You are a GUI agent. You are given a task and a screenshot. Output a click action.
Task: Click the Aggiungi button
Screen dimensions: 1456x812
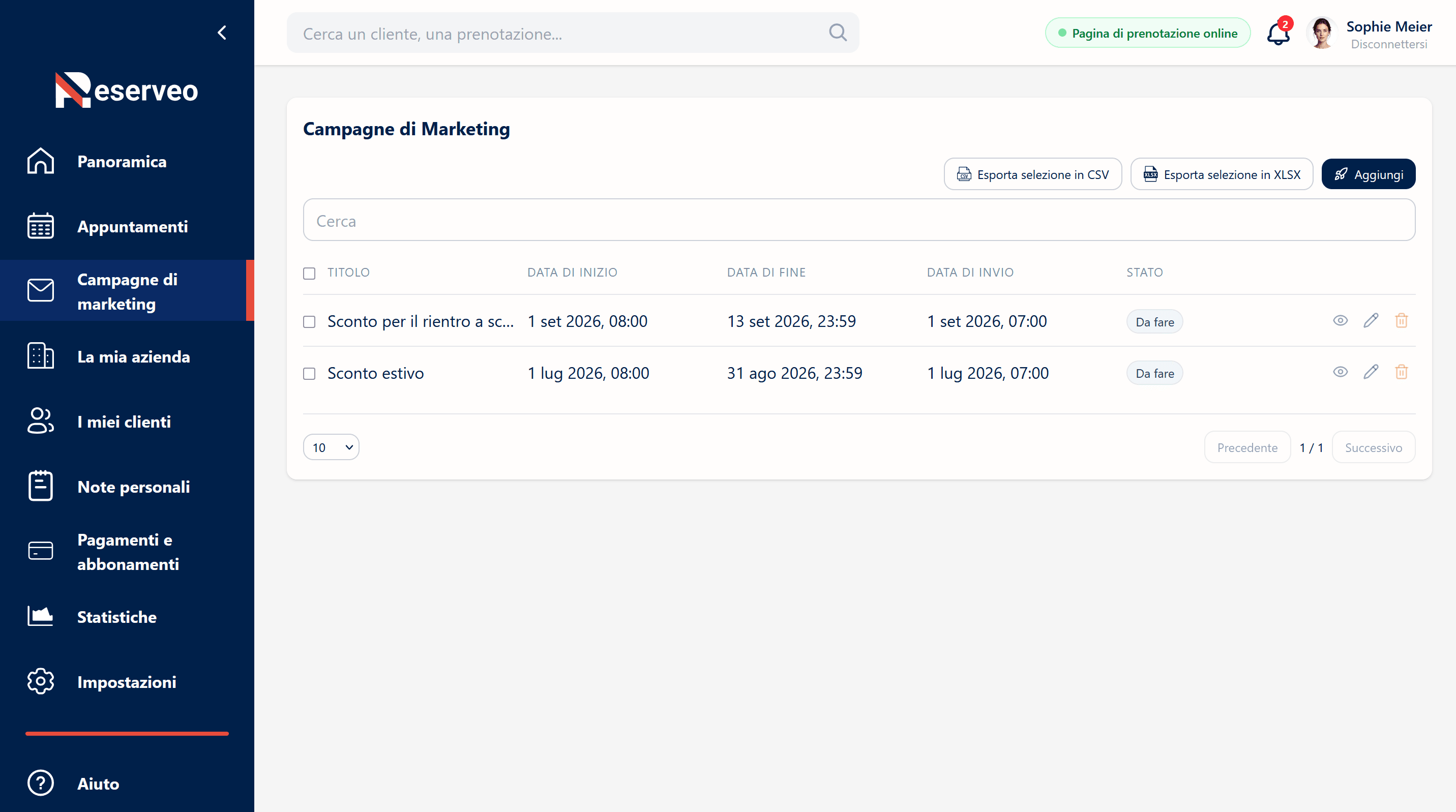click(x=1369, y=174)
